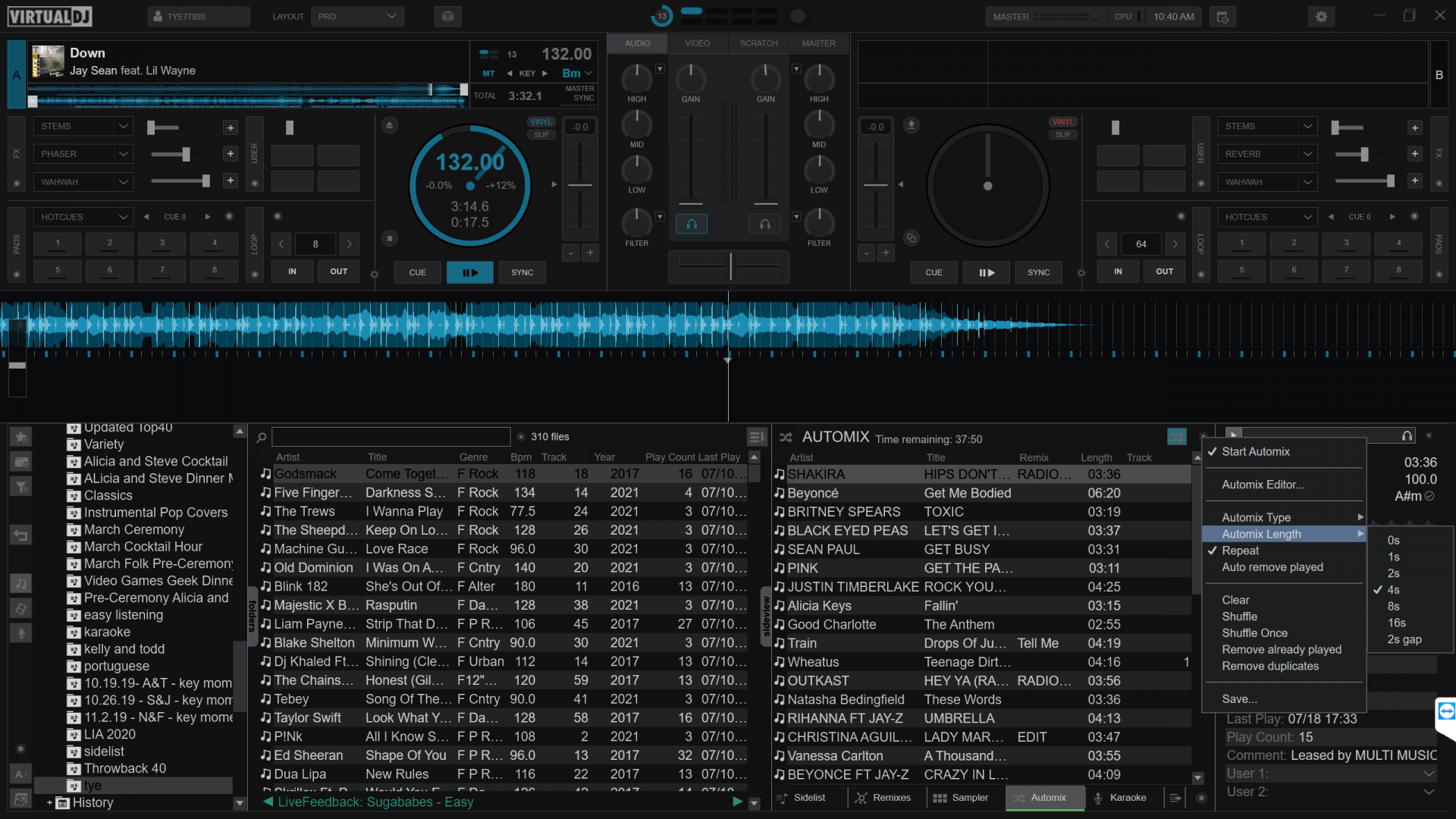Click deck A CUE button
Screen dimensions: 1456x819
pyautogui.click(x=417, y=272)
